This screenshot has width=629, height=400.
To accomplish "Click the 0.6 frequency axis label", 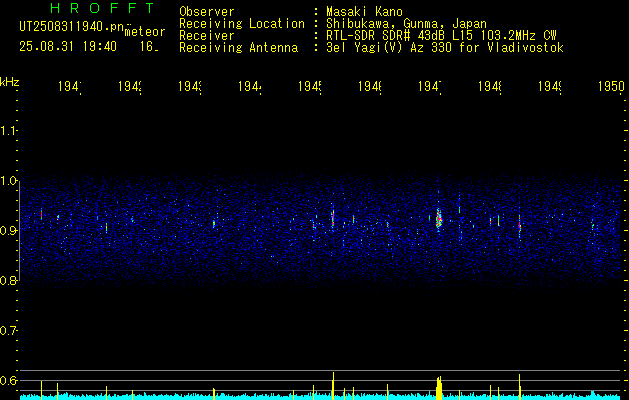I will coord(8,380).
